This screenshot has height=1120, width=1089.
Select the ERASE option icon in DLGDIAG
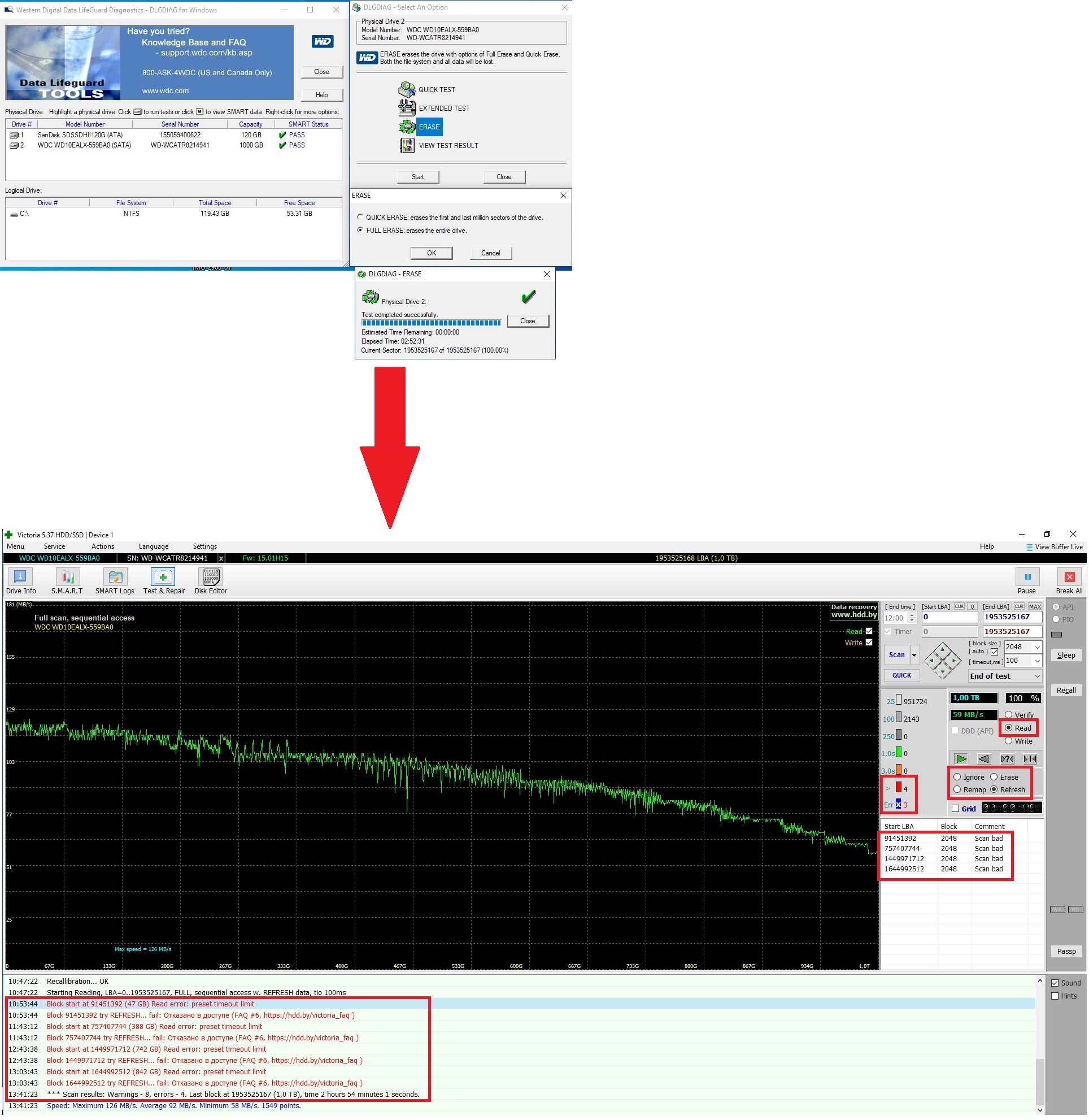407,127
